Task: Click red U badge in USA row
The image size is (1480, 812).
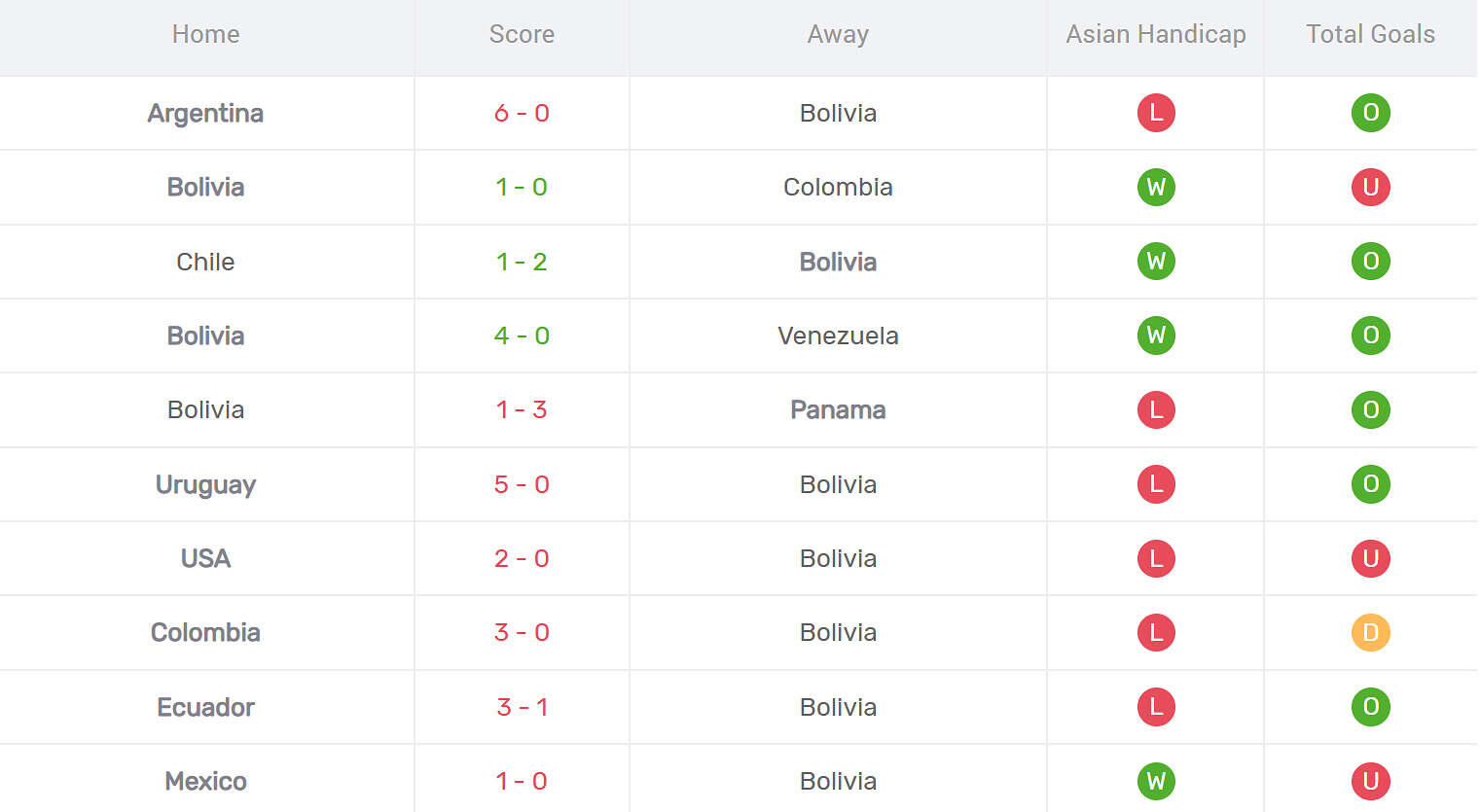Action: click(x=1370, y=558)
